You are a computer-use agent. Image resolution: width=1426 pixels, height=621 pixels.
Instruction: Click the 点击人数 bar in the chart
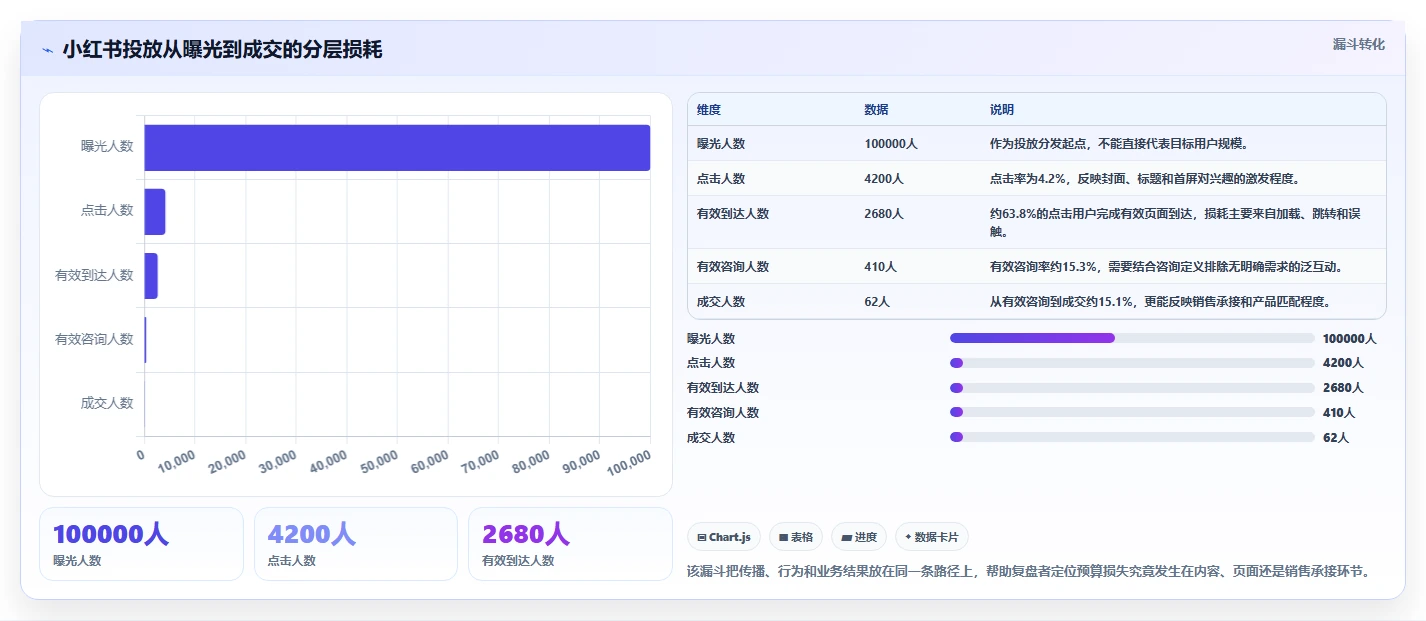(x=155, y=211)
